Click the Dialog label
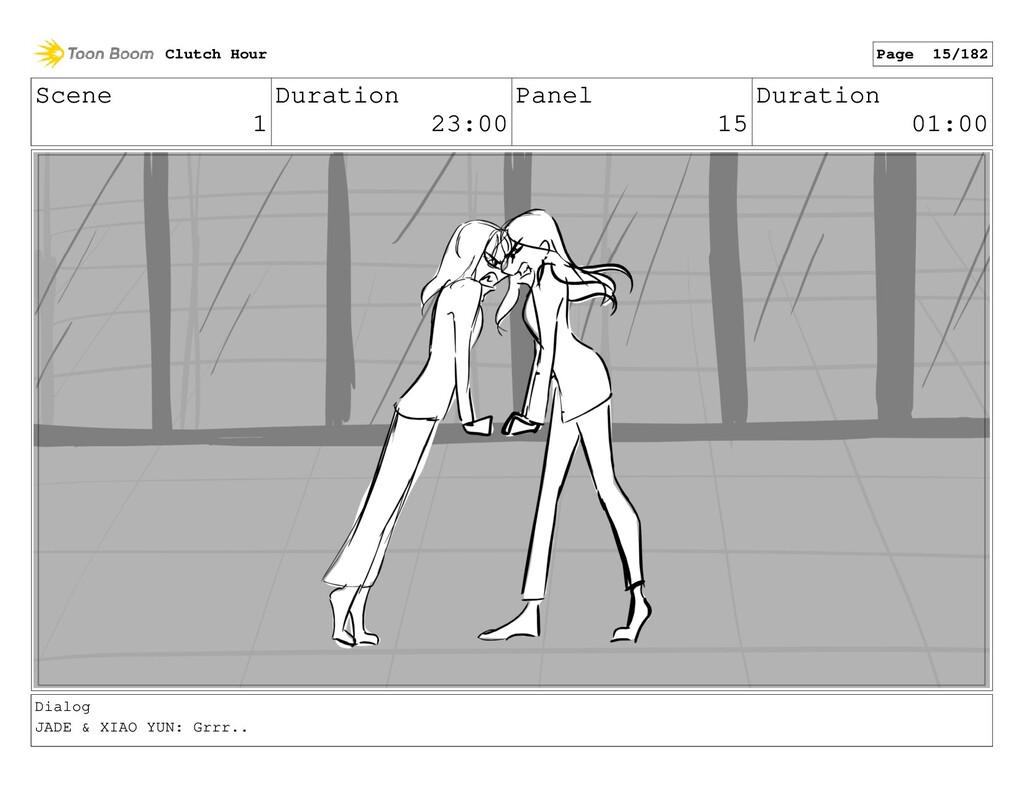This screenshot has height=793, width=1024. point(63,707)
